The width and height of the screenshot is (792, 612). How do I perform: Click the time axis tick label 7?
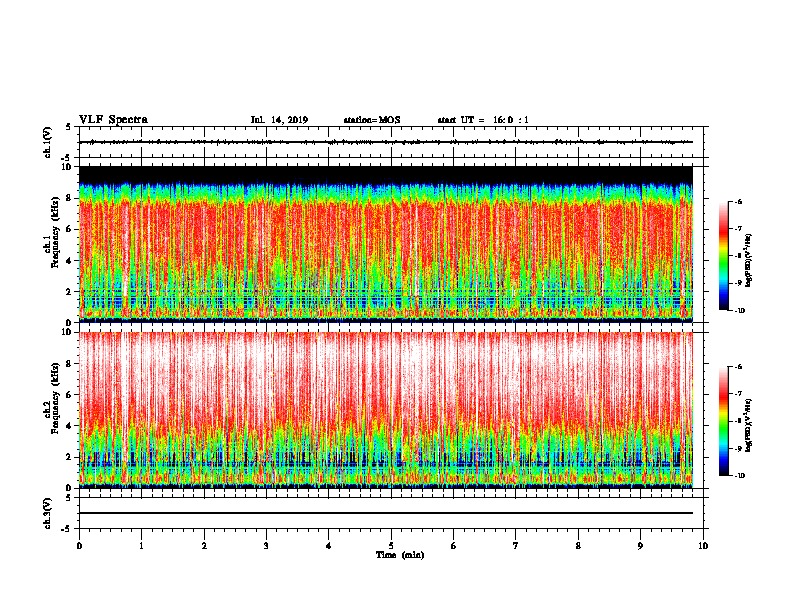click(x=516, y=546)
